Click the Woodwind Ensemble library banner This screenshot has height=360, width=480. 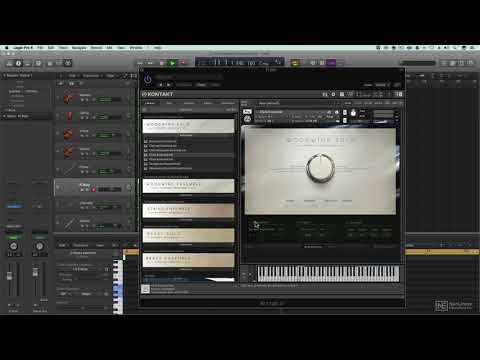189,186
